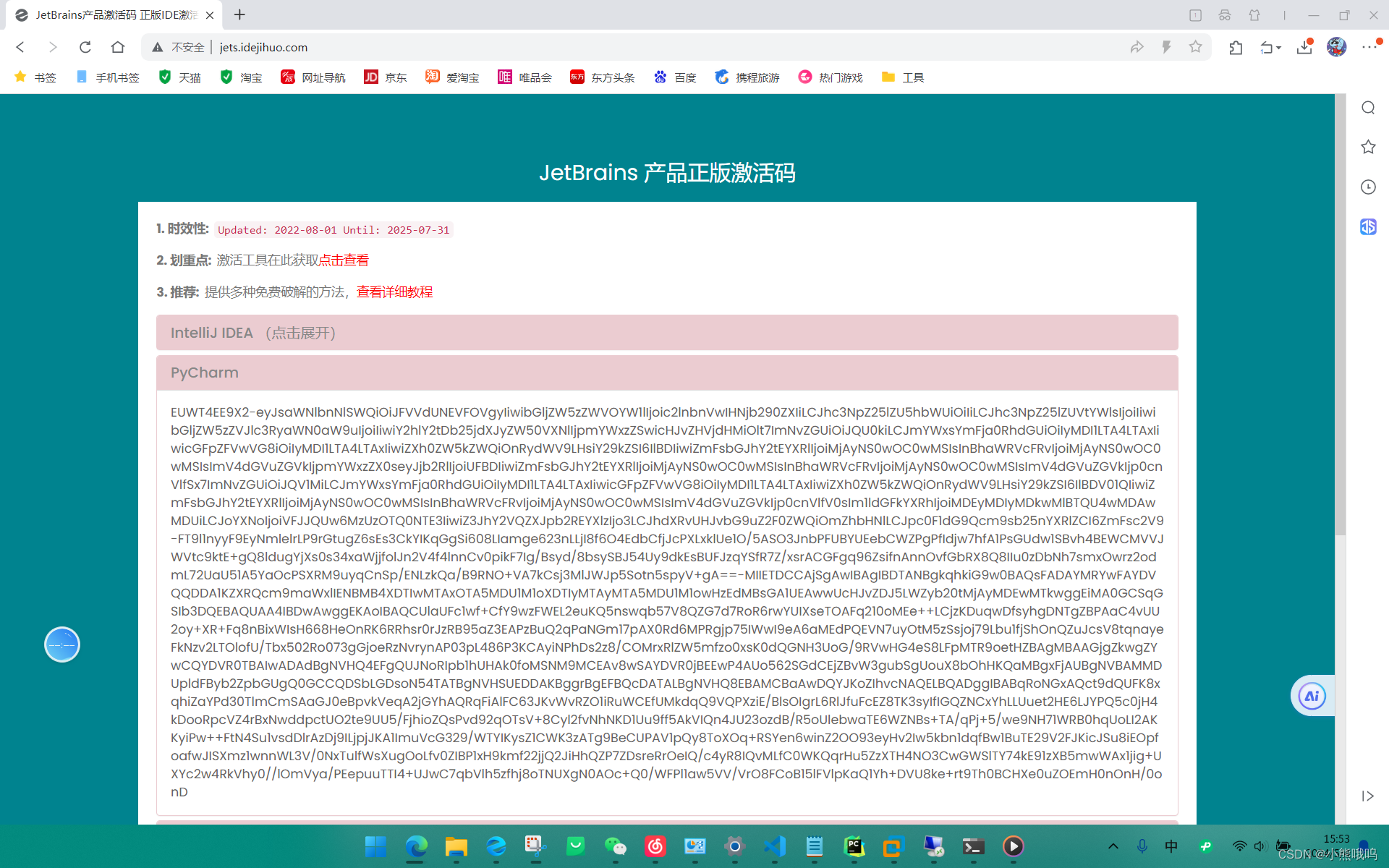Open PyCharm from the taskbar

pos(854,846)
